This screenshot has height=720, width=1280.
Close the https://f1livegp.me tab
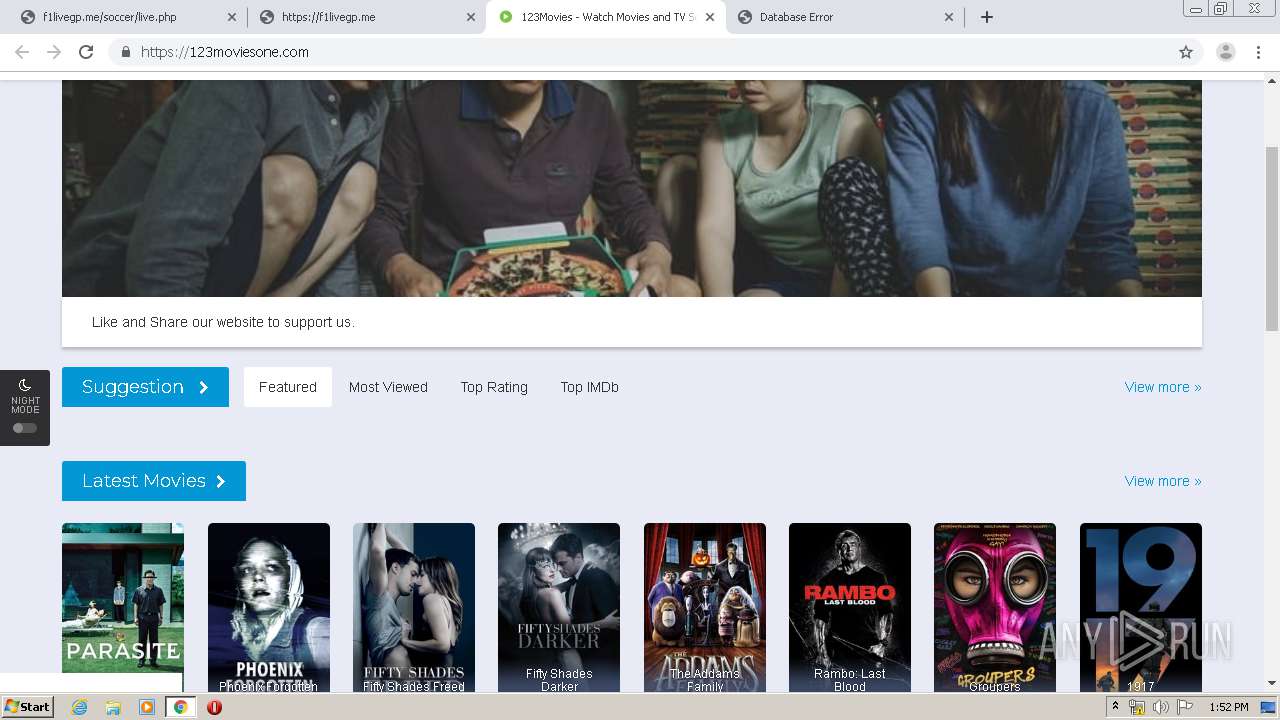pos(471,17)
